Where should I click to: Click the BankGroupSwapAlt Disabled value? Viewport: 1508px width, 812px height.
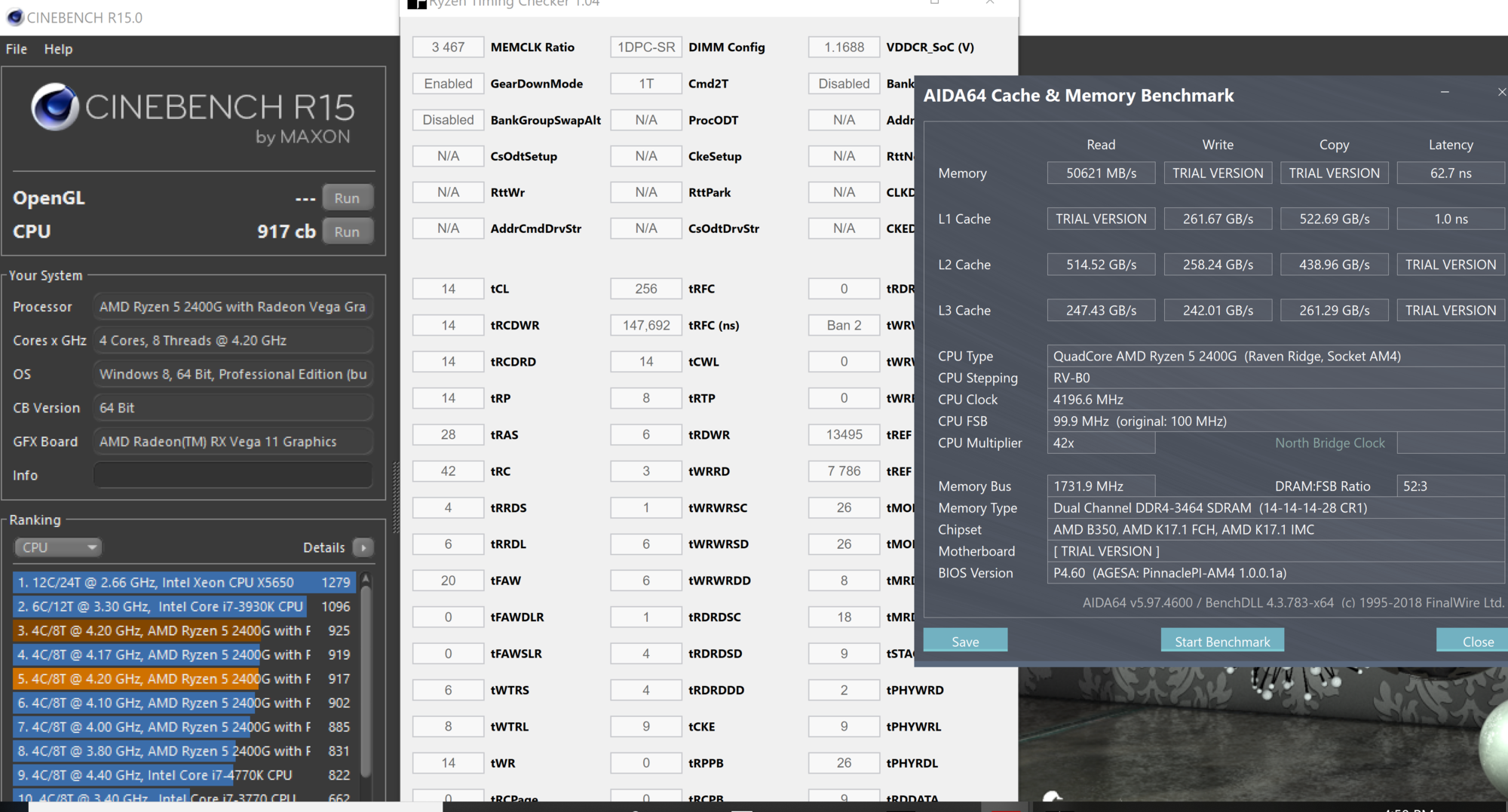pos(448,120)
